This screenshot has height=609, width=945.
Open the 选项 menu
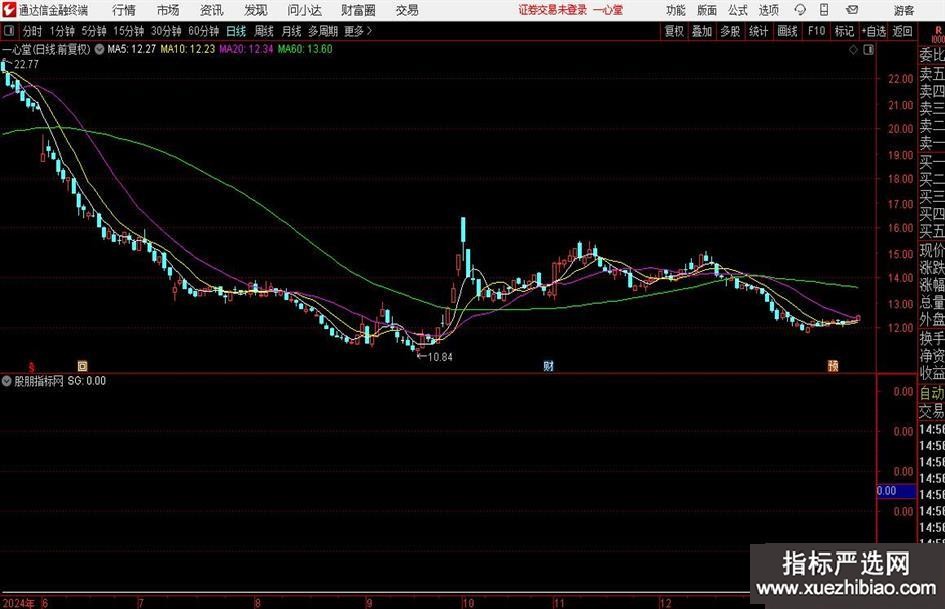pos(769,10)
